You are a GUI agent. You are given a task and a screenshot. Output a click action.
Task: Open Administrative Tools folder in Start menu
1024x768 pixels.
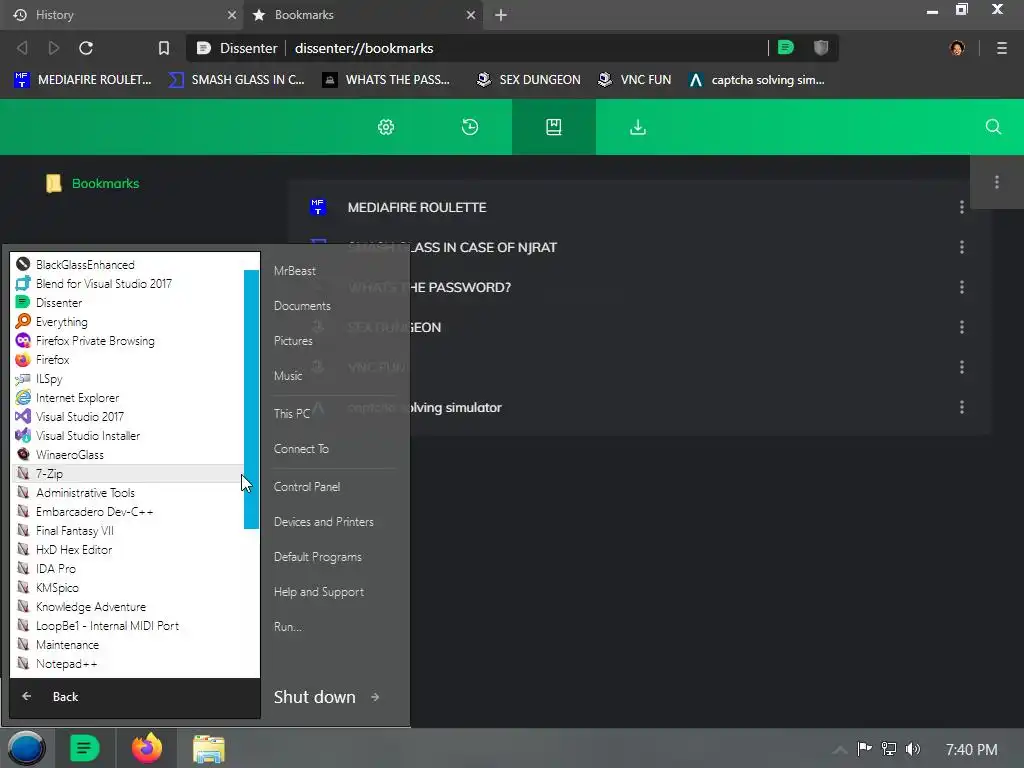click(x=127, y=492)
